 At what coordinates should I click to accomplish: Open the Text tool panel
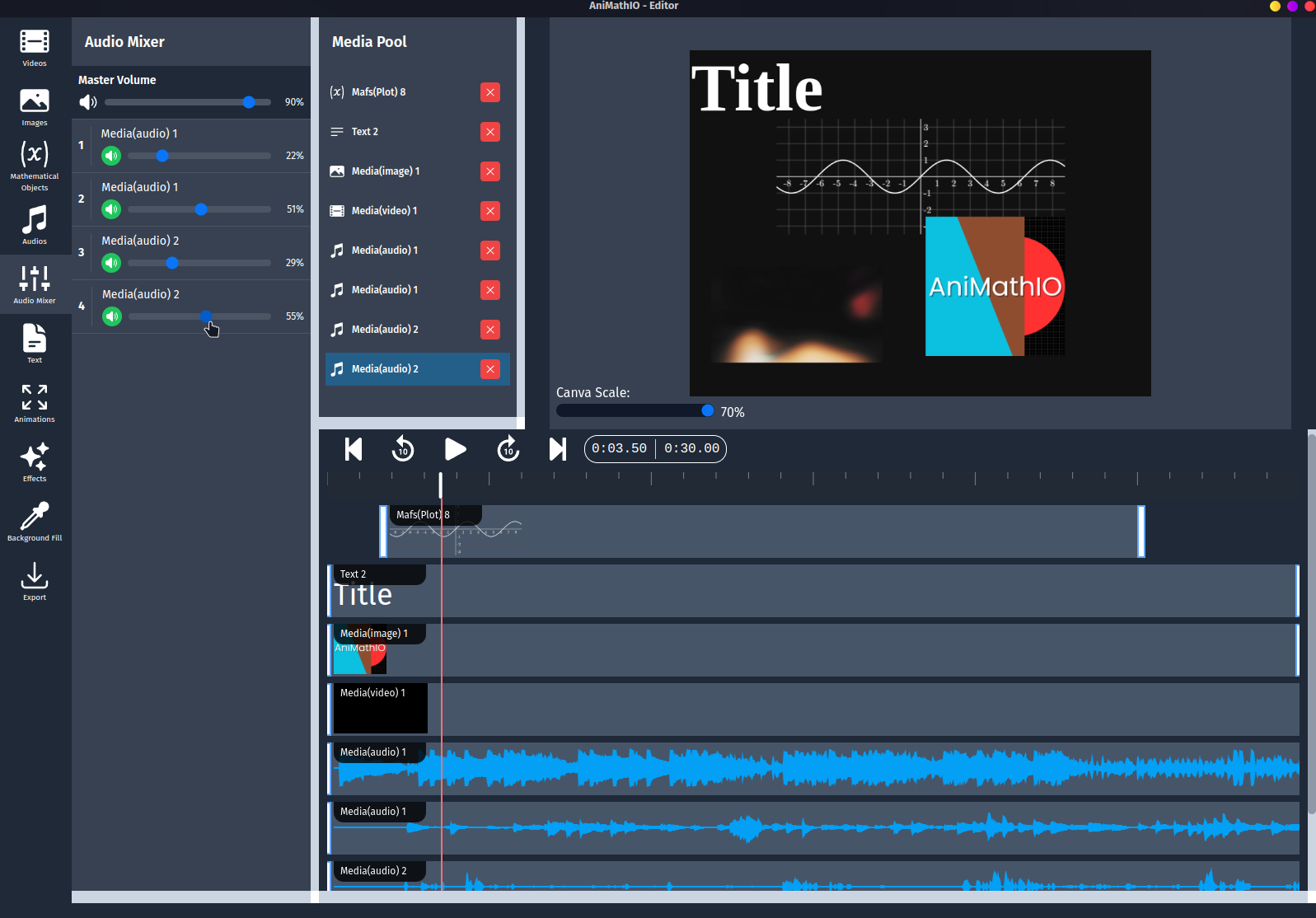coord(35,344)
